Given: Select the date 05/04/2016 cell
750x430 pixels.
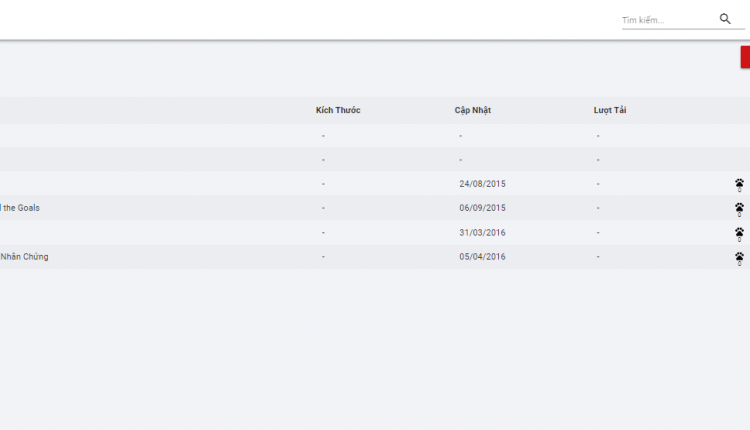Looking at the screenshot, I should tap(482, 256).
